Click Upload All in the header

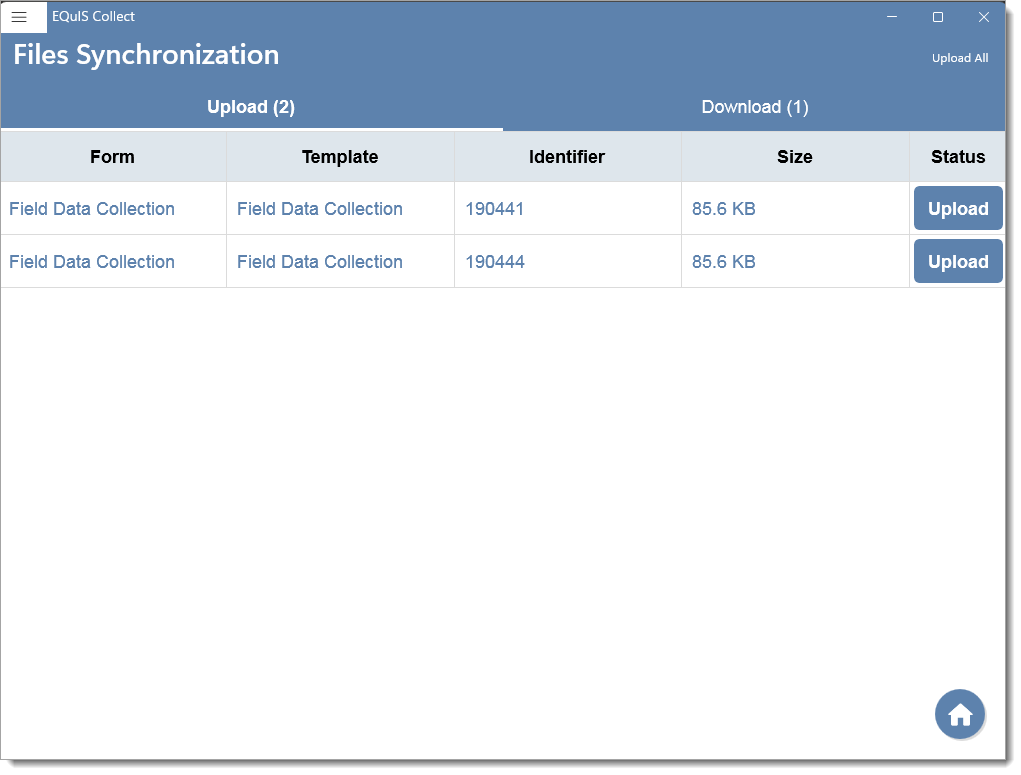959,58
